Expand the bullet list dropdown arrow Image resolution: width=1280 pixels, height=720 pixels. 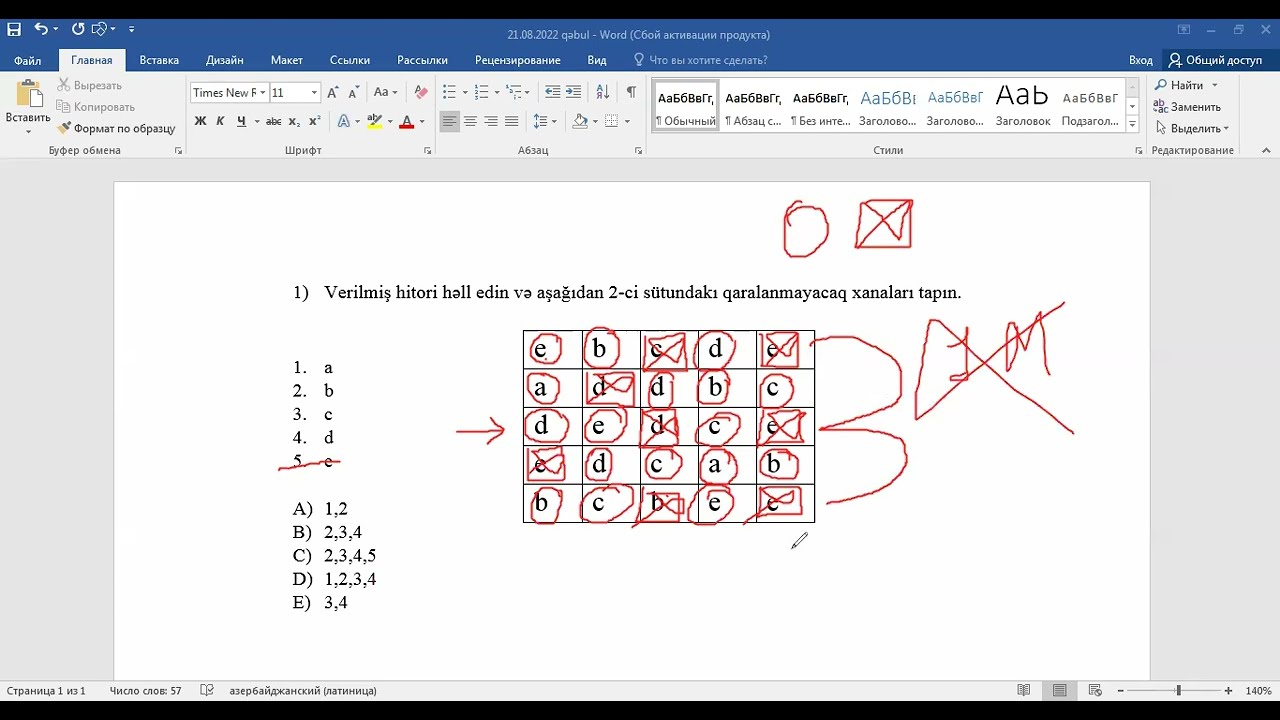(463, 92)
